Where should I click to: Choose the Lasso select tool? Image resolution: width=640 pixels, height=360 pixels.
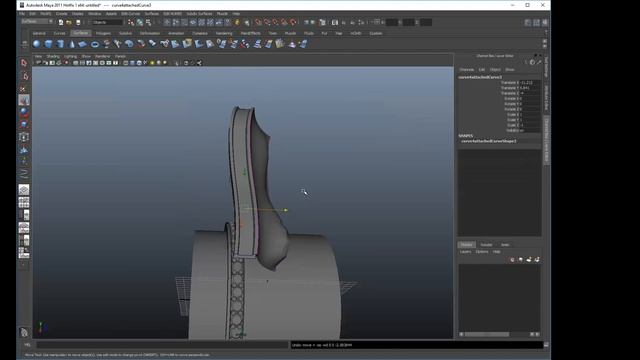click(24, 76)
